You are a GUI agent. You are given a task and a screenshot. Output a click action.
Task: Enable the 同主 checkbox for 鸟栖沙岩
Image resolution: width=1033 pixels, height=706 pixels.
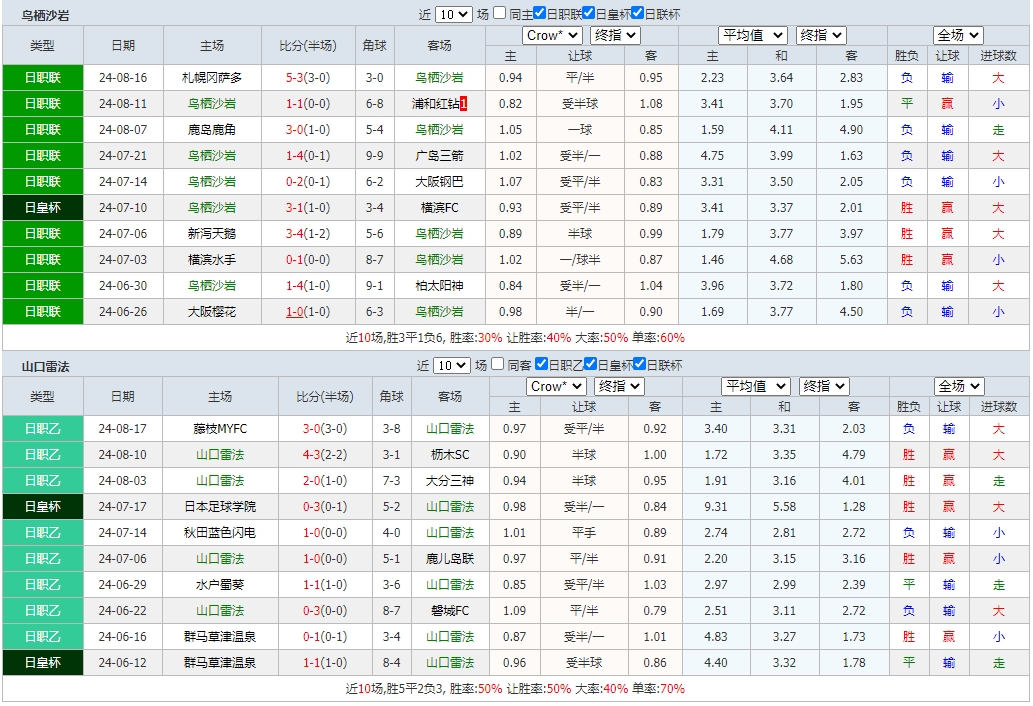tap(499, 13)
